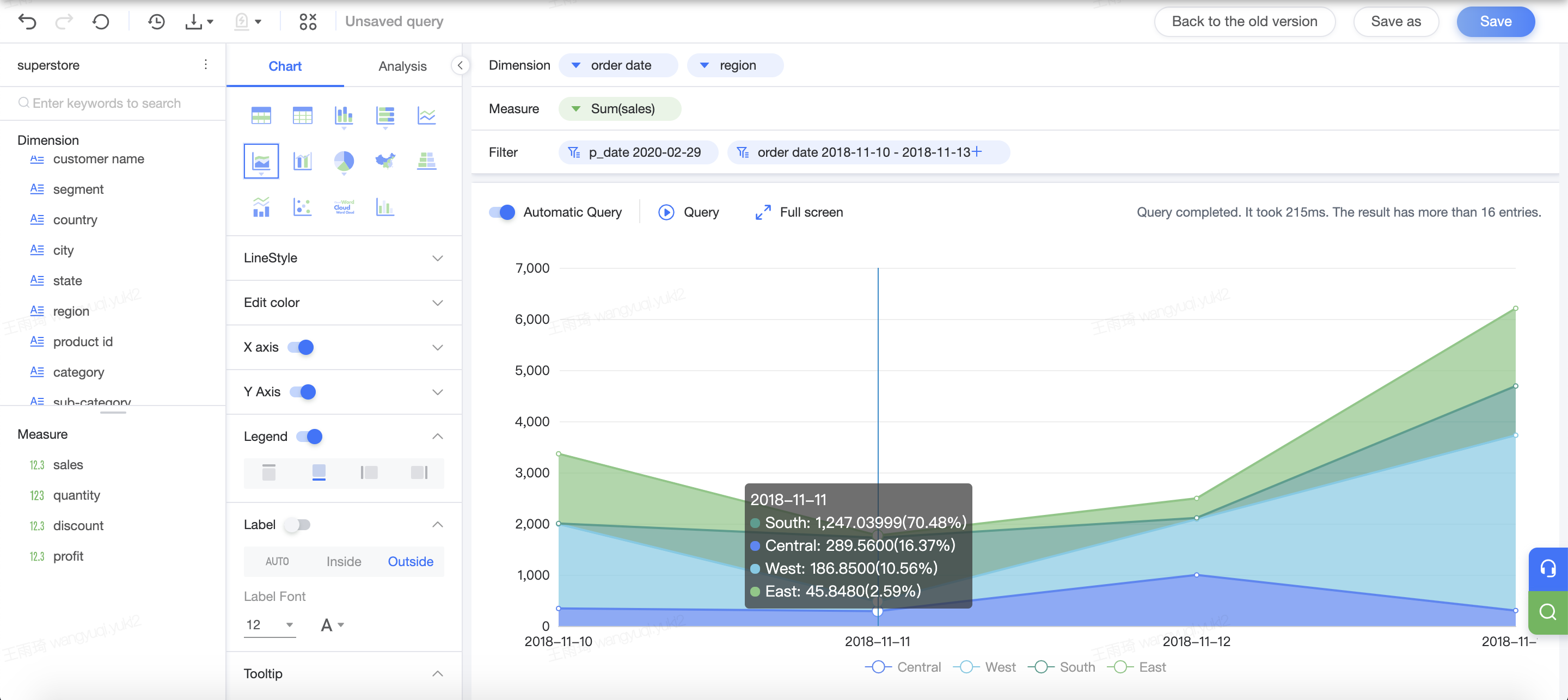Click the green search floating button
The image size is (1568, 700).
tap(1548, 612)
